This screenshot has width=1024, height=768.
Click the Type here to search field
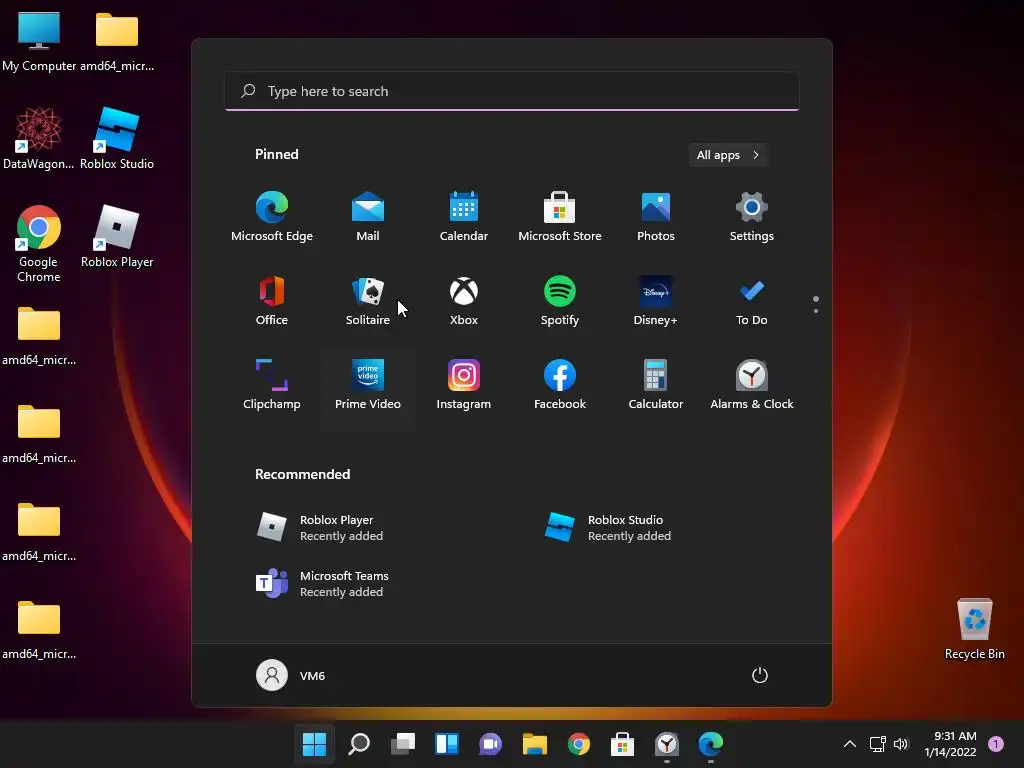coord(512,91)
